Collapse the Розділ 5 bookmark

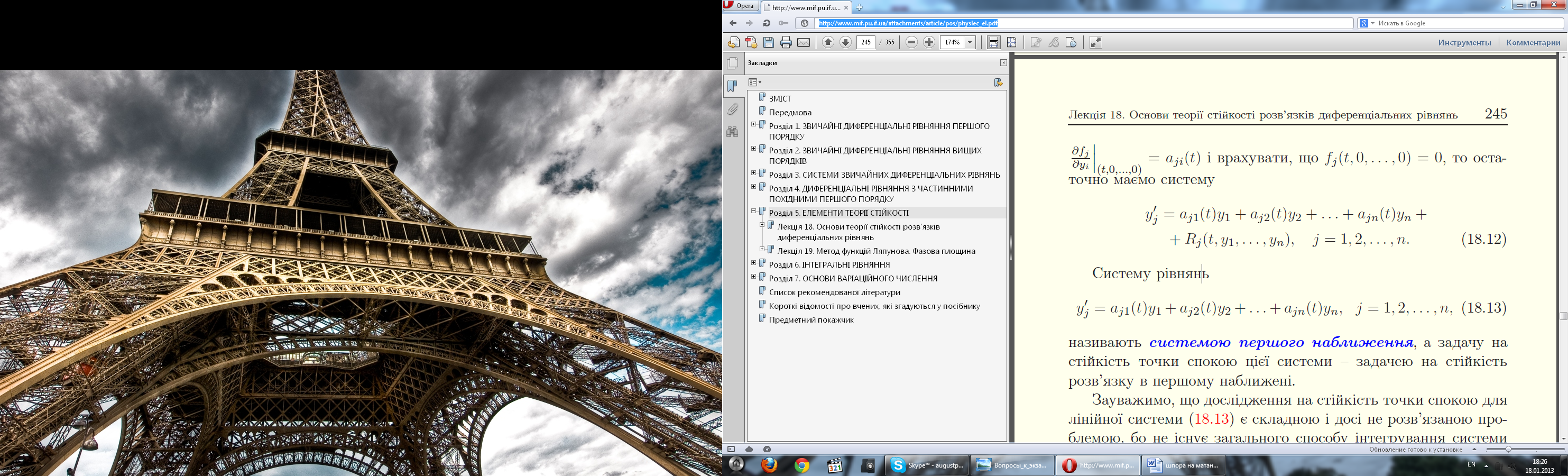(753, 211)
